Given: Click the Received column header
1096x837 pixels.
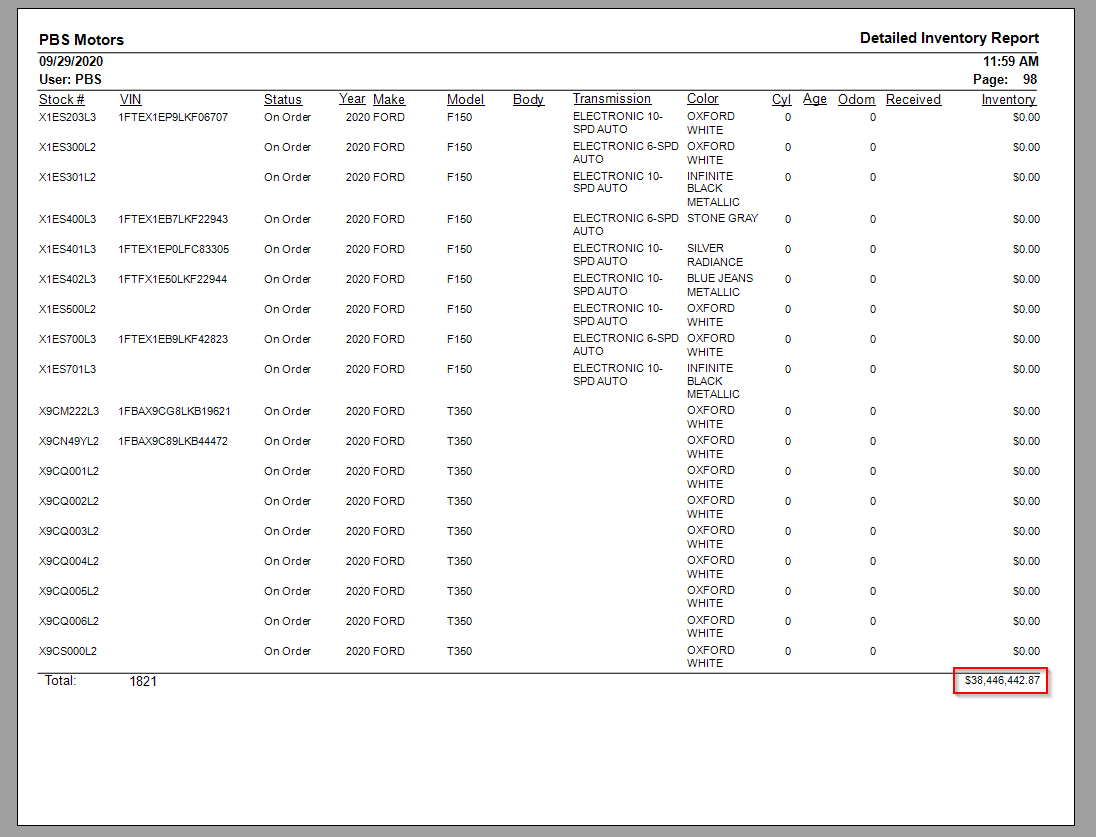Looking at the screenshot, I should (x=913, y=99).
